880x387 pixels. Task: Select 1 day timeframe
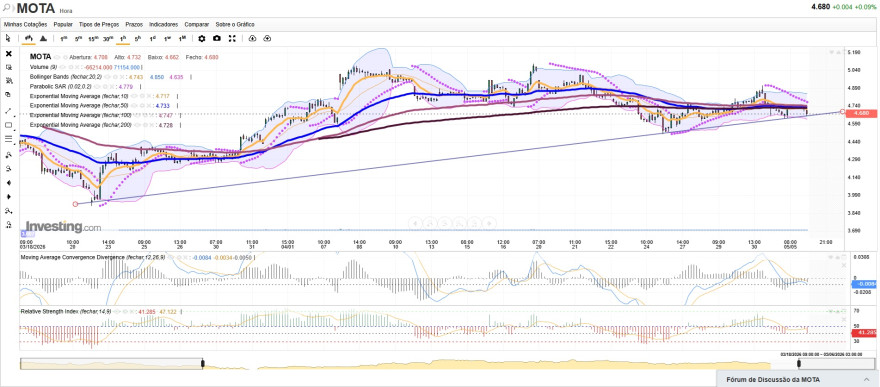(153, 38)
